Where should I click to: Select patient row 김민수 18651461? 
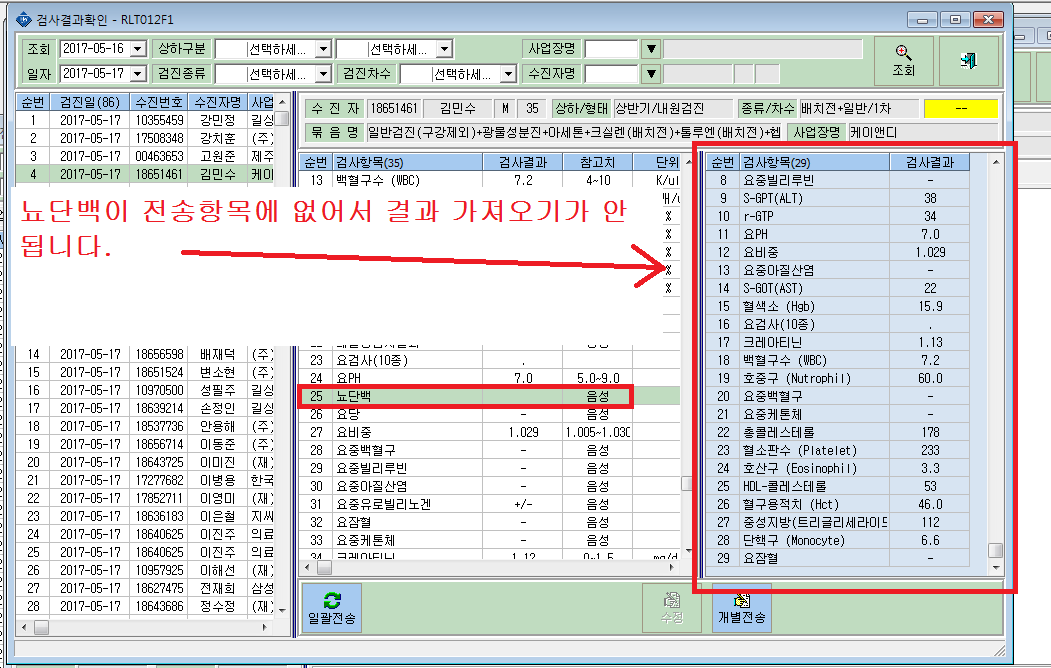146,174
